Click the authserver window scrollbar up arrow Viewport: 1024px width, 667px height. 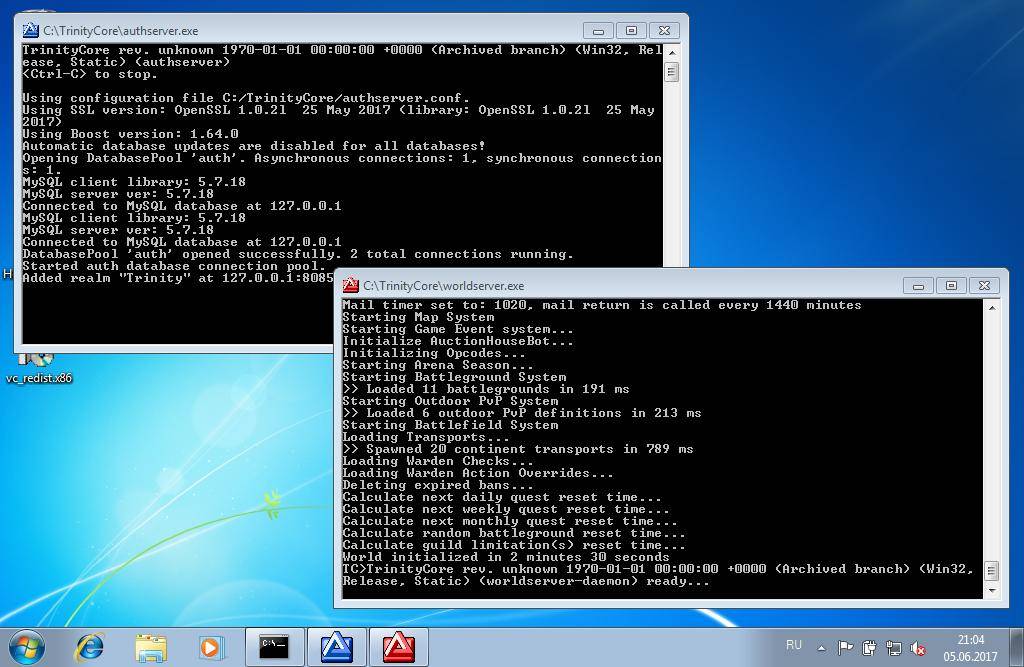click(672, 51)
